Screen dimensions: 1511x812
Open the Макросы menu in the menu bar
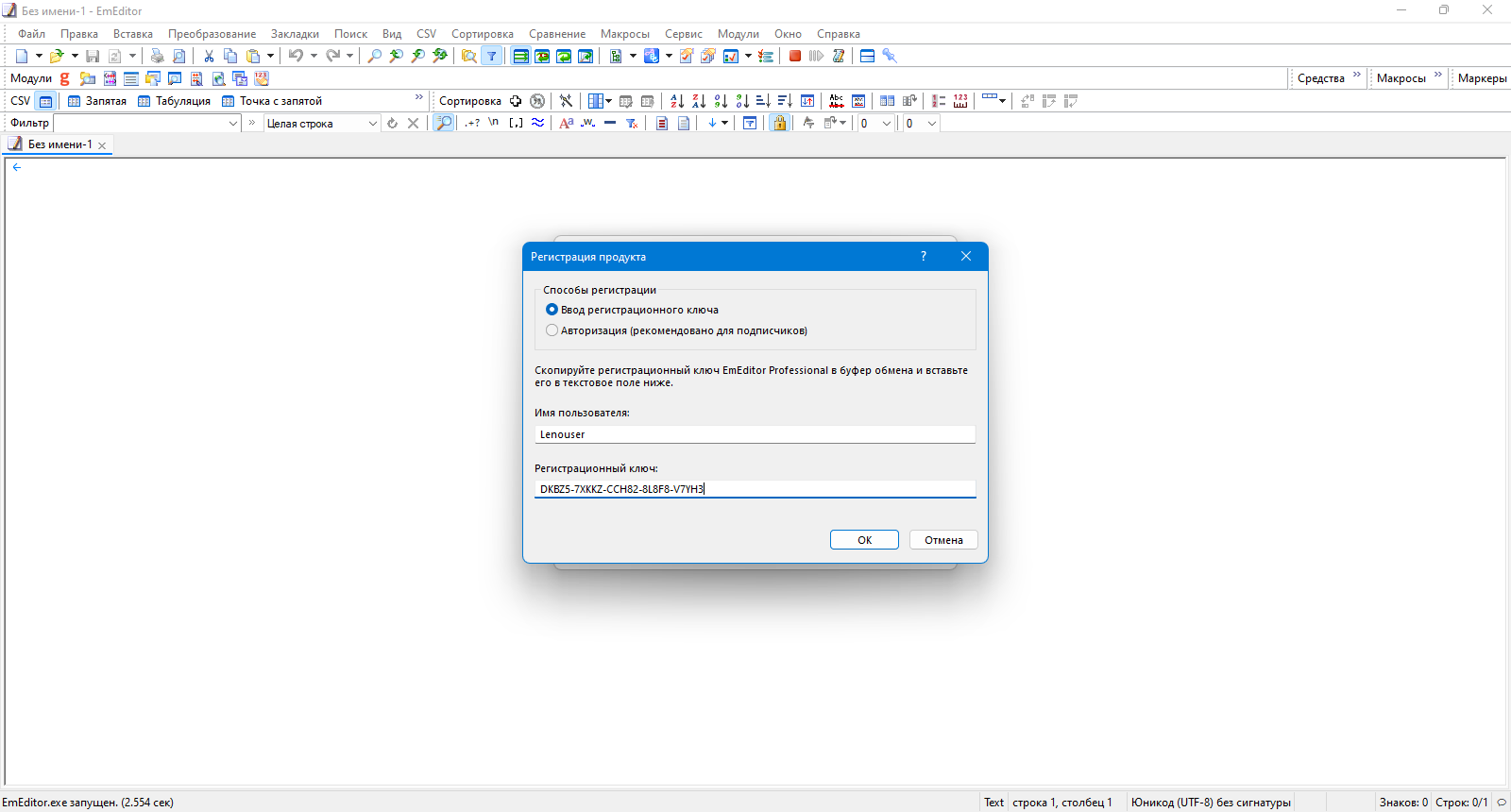[x=625, y=34]
